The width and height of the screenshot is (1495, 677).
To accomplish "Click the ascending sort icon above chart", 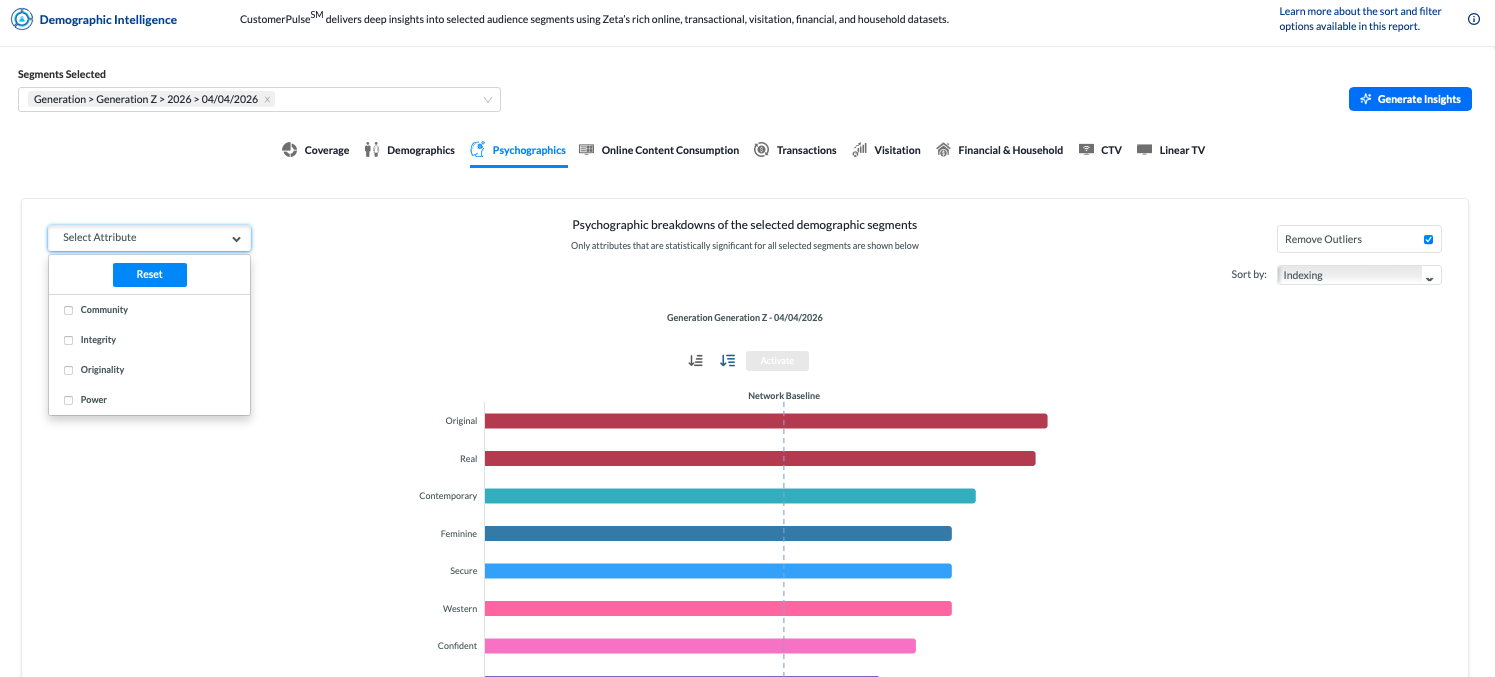I will coord(696,361).
